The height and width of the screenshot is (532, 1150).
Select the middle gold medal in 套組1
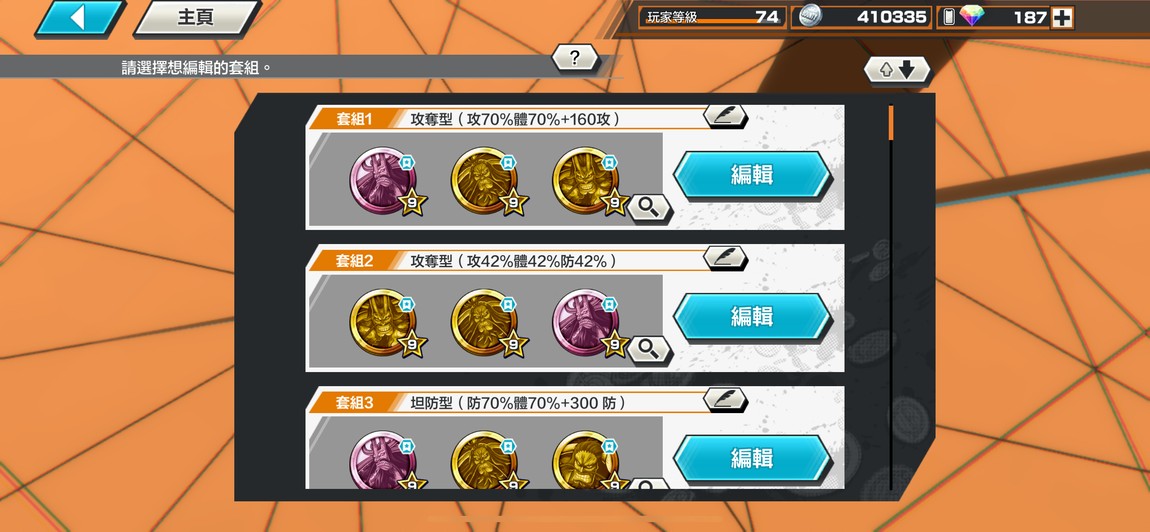coord(486,180)
